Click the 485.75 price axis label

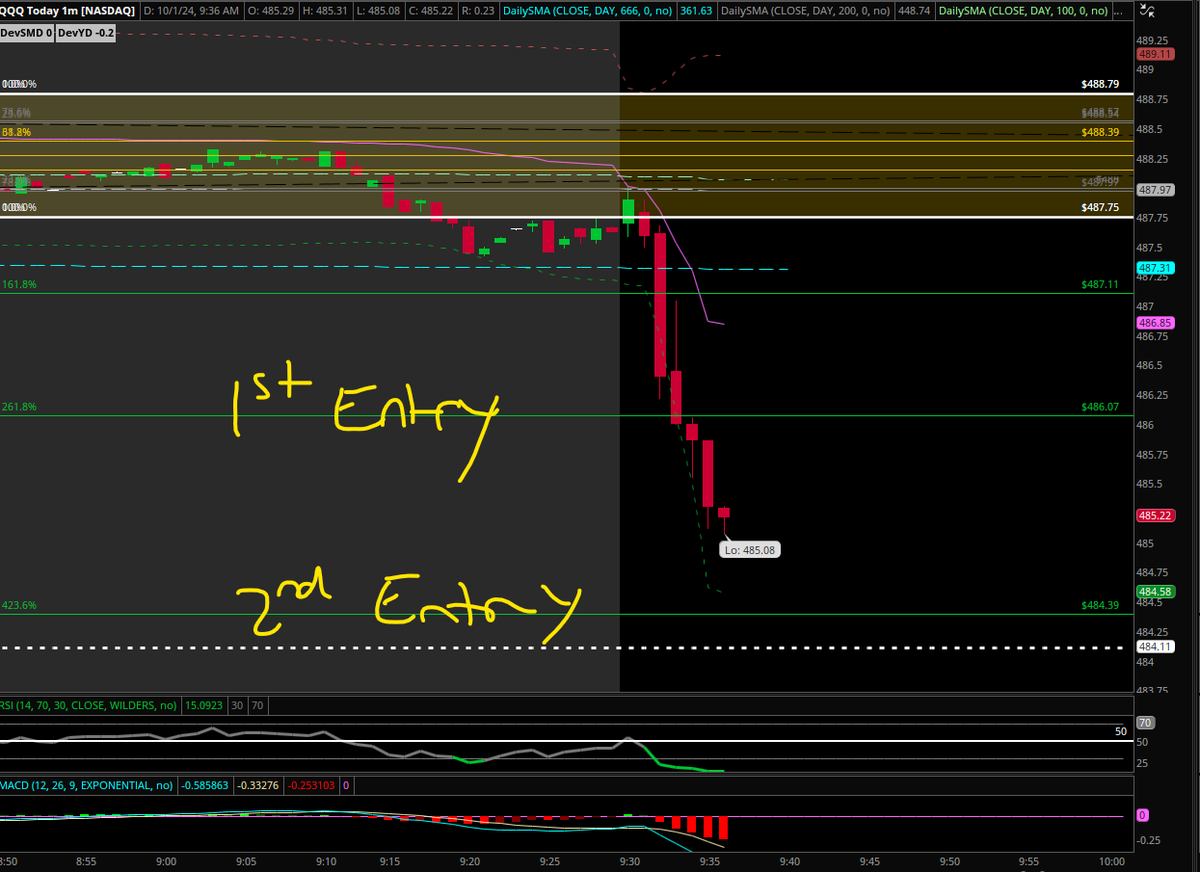coord(1154,454)
